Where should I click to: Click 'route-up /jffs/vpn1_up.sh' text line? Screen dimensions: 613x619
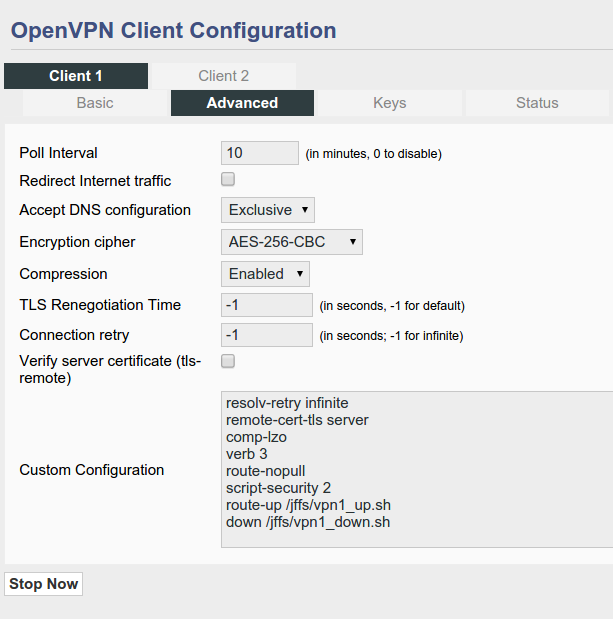308,505
